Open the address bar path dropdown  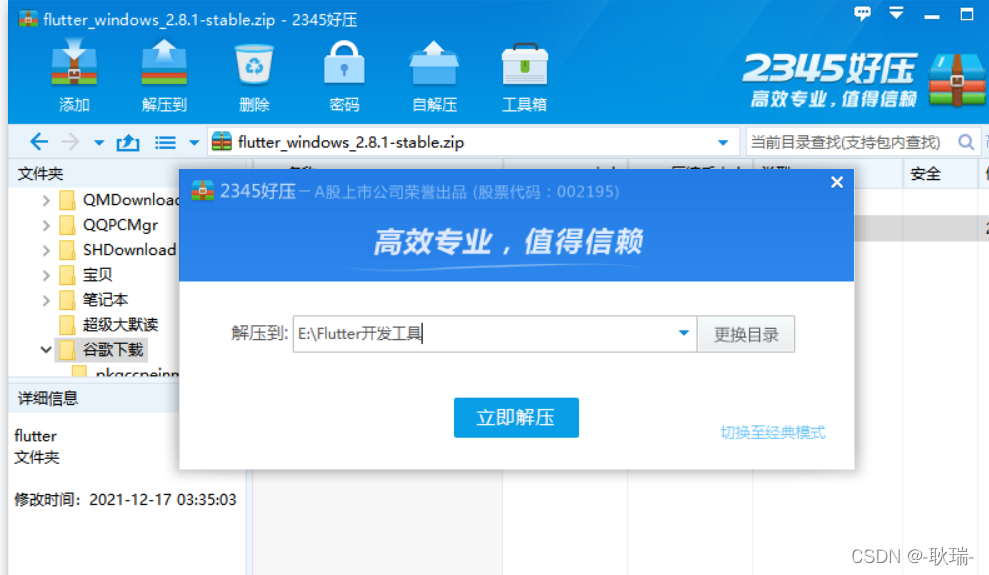[723, 143]
